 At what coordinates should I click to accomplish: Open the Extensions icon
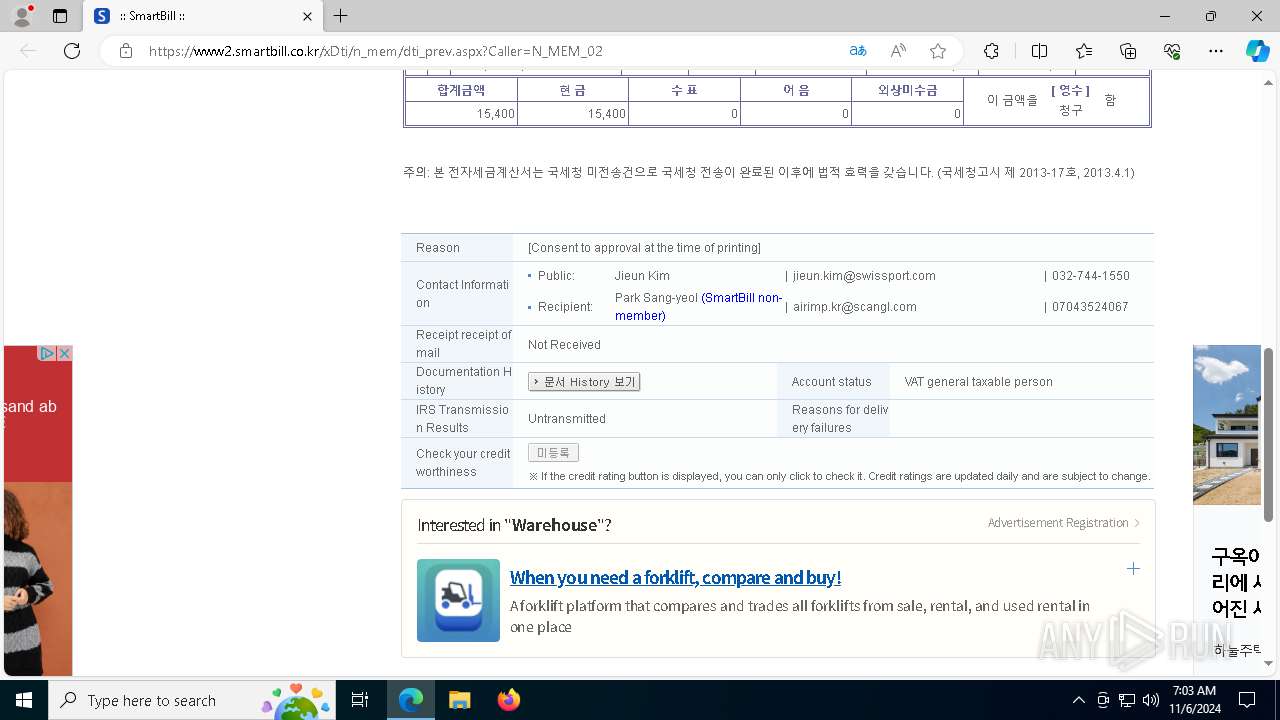point(991,51)
